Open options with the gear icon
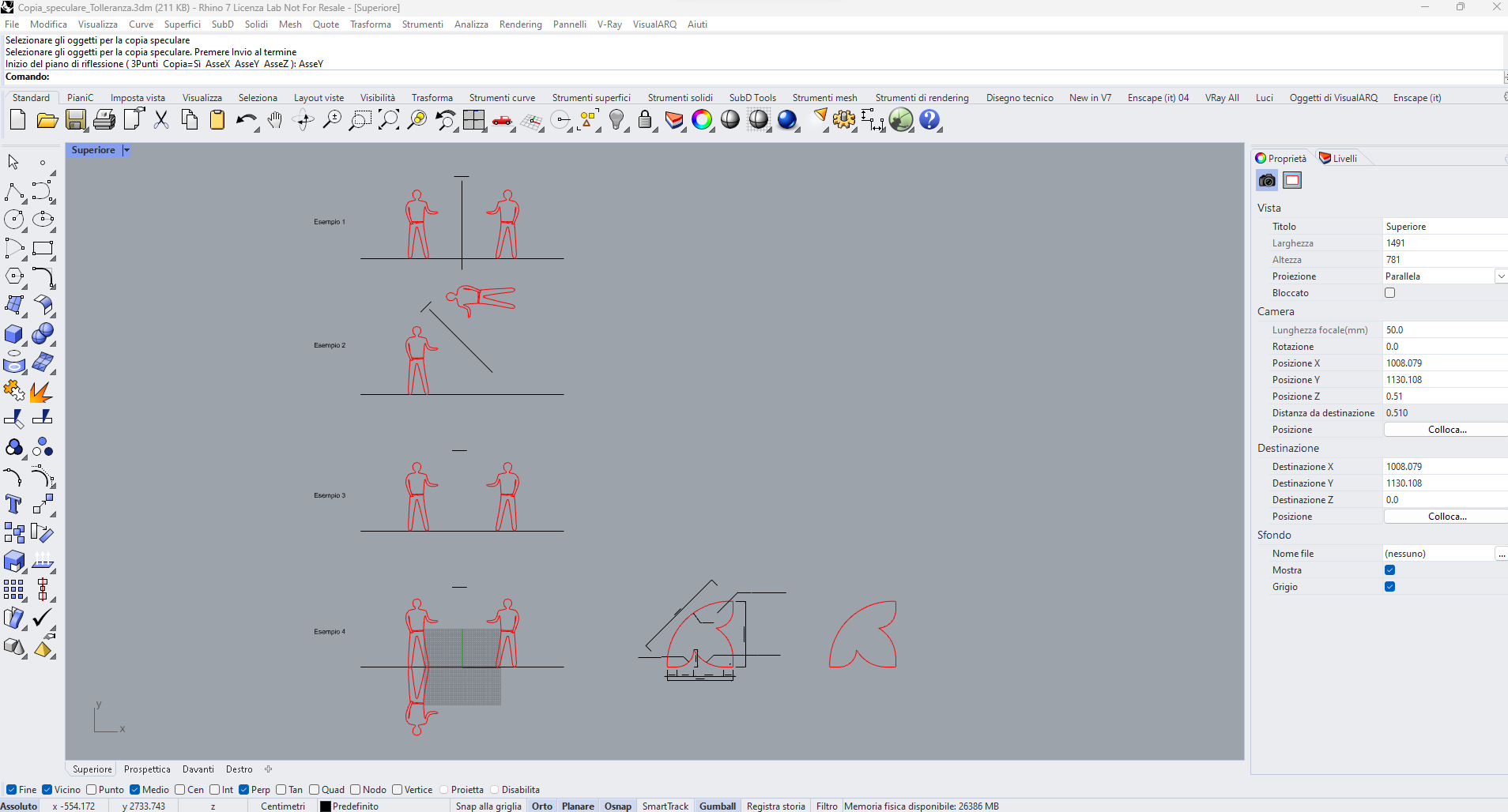This screenshot has width=1508, height=812. (x=844, y=120)
